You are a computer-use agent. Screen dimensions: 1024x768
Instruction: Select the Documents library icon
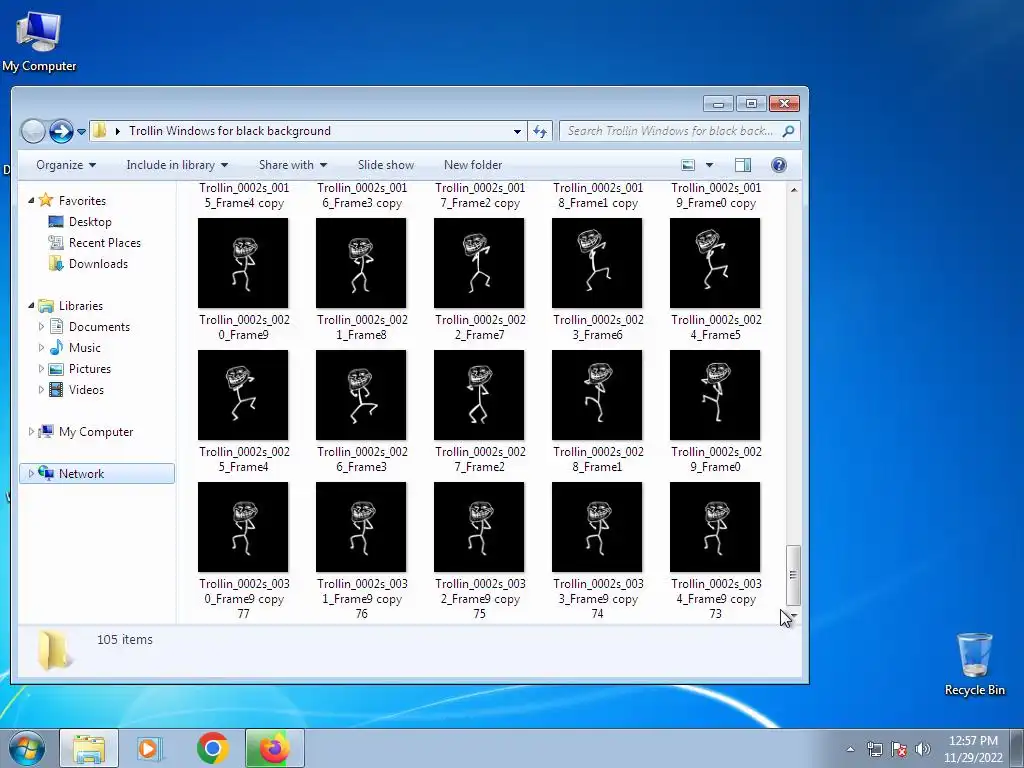[x=56, y=327]
